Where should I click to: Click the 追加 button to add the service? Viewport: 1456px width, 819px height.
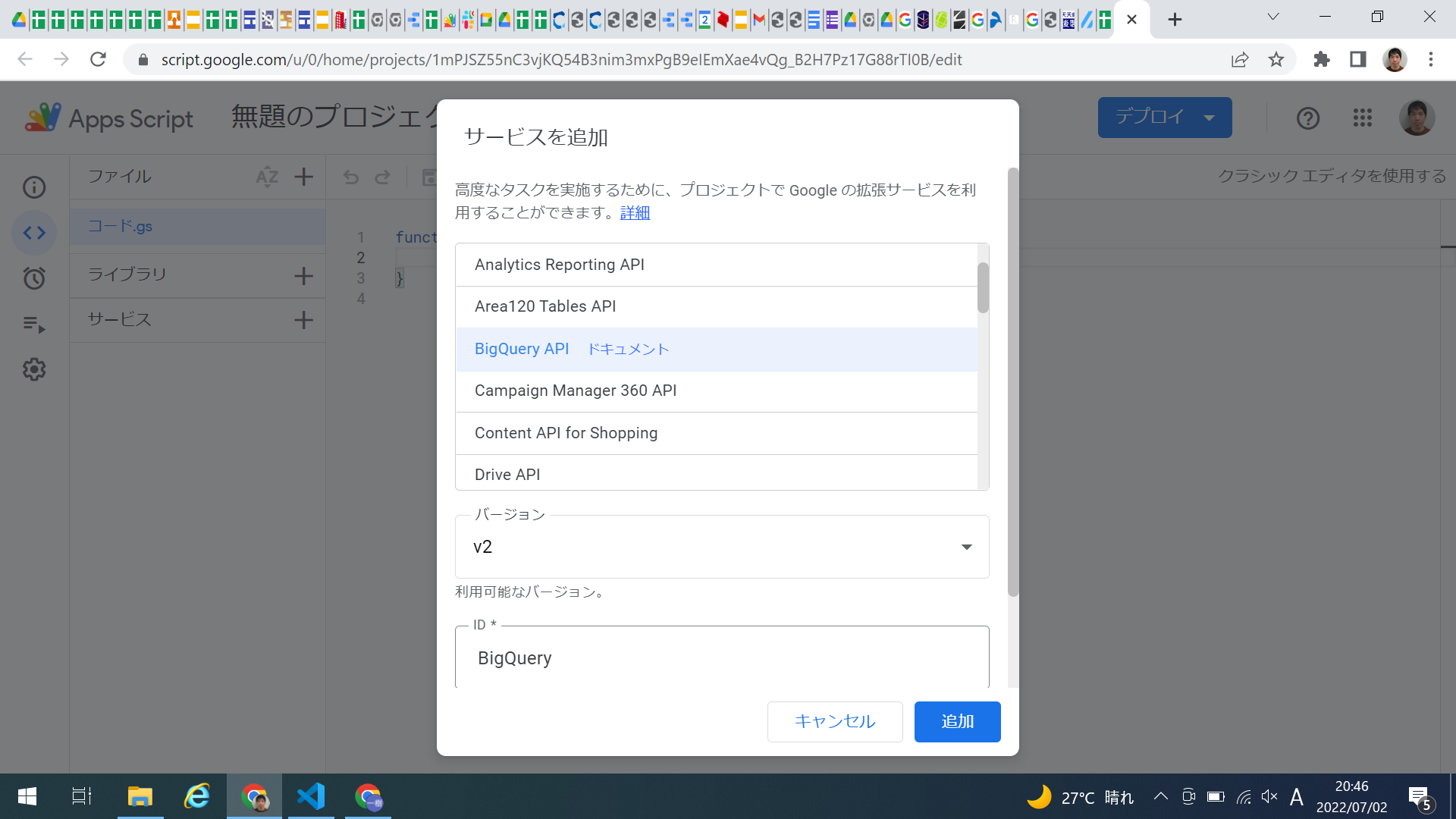pos(957,721)
